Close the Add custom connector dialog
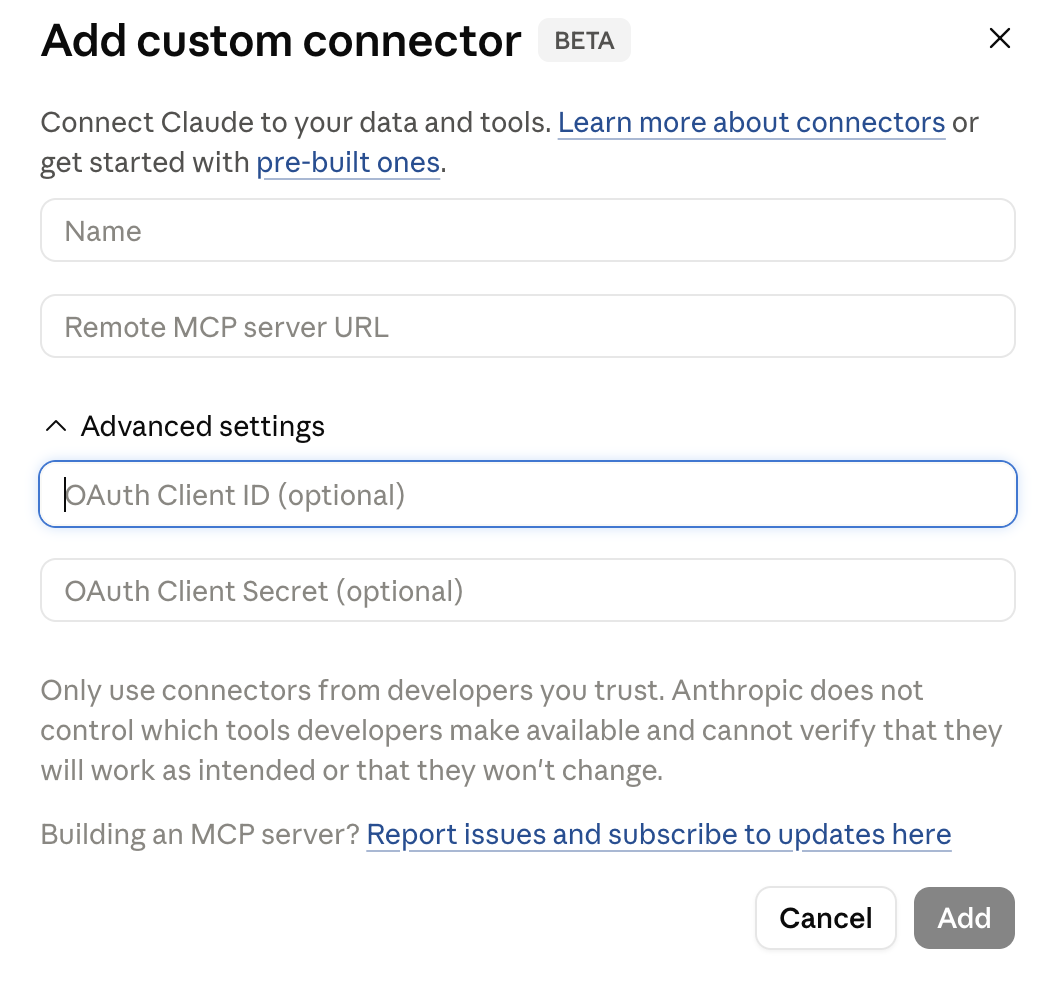Viewport: 1050px width, 982px height. point(999,38)
